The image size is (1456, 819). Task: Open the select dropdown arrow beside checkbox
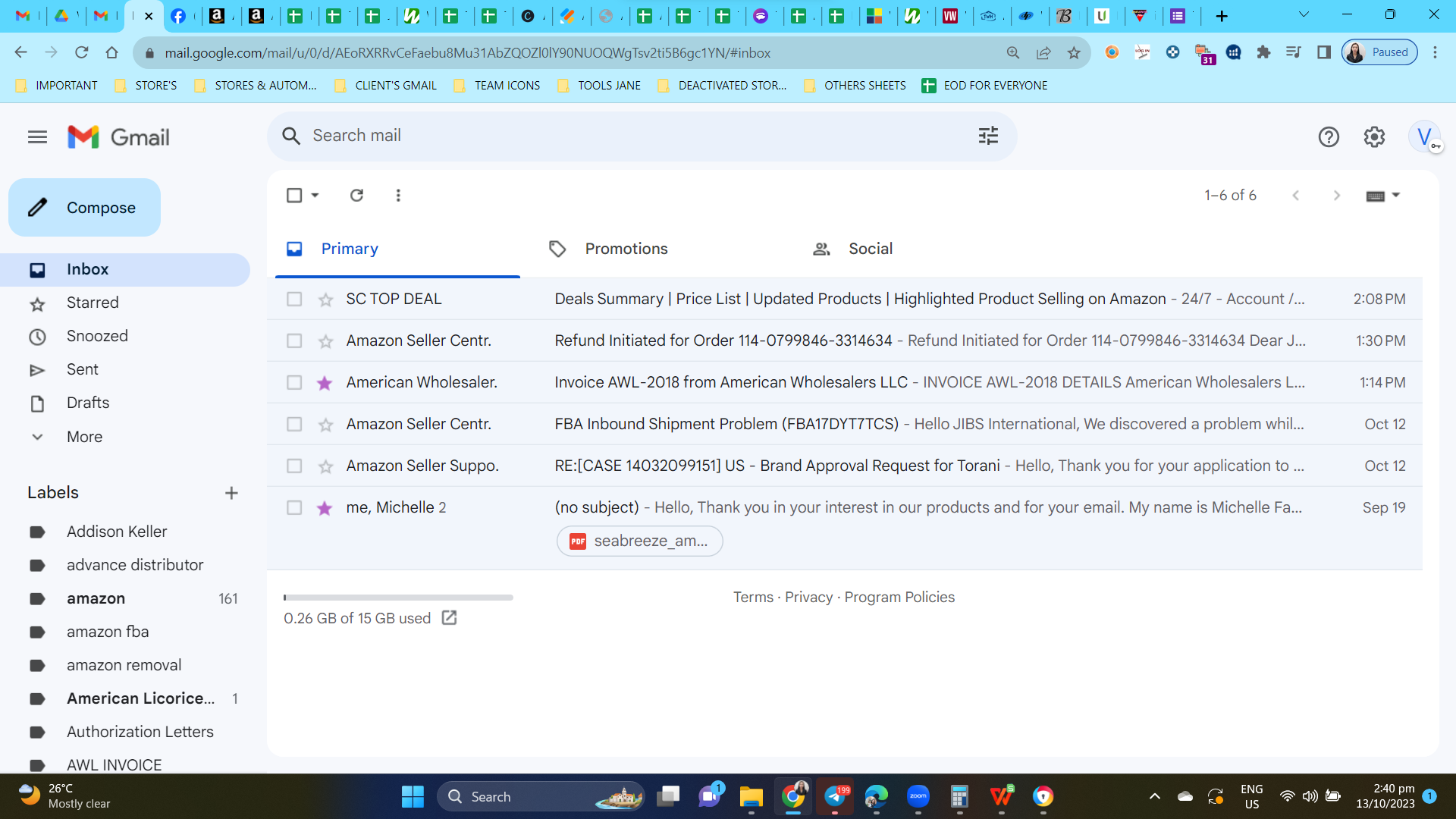(x=315, y=196)
